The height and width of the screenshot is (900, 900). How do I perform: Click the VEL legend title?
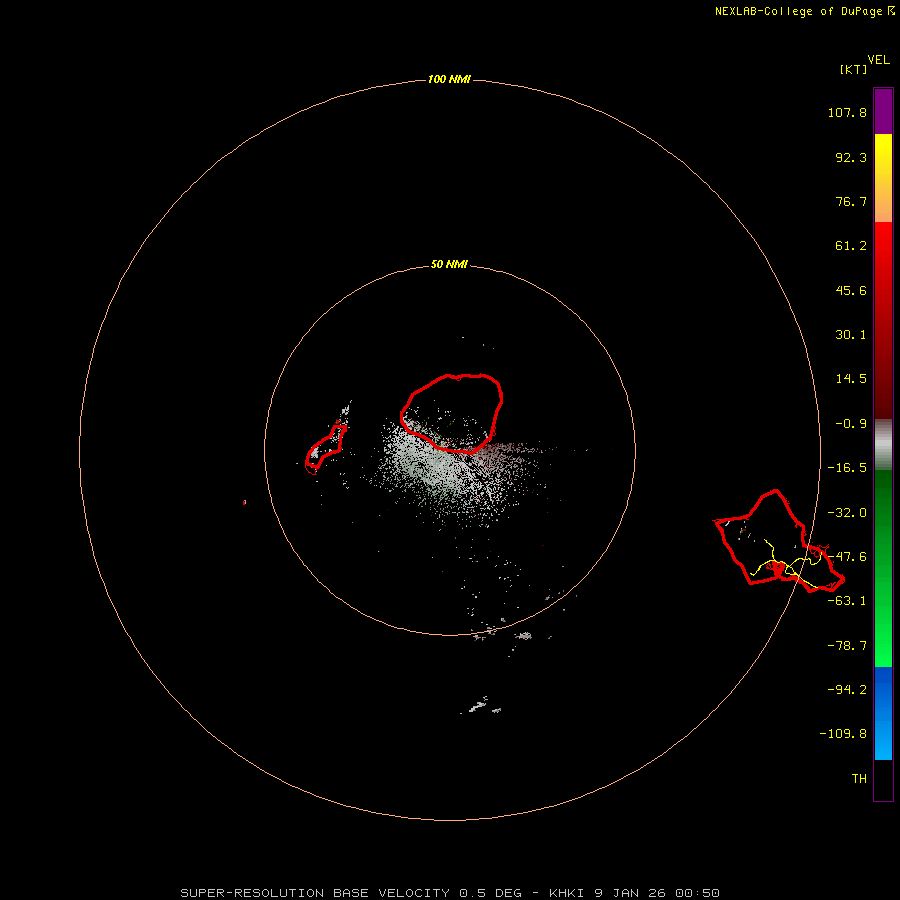coord(878,59)
